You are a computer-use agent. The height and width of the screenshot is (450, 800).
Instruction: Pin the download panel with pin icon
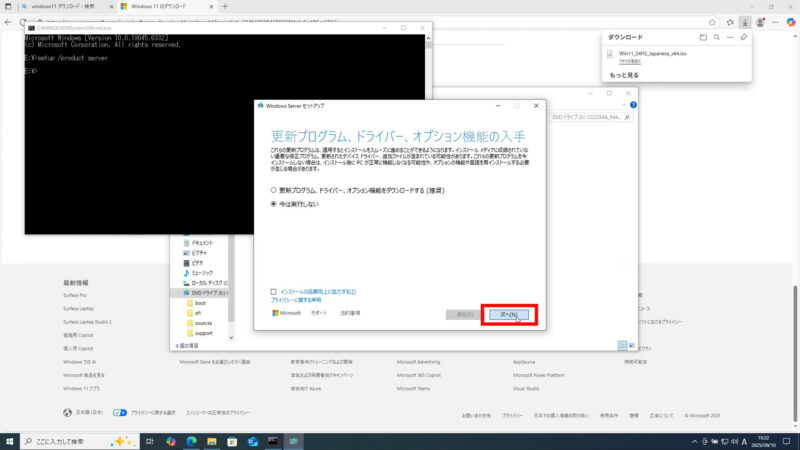(x=744, y=37)
